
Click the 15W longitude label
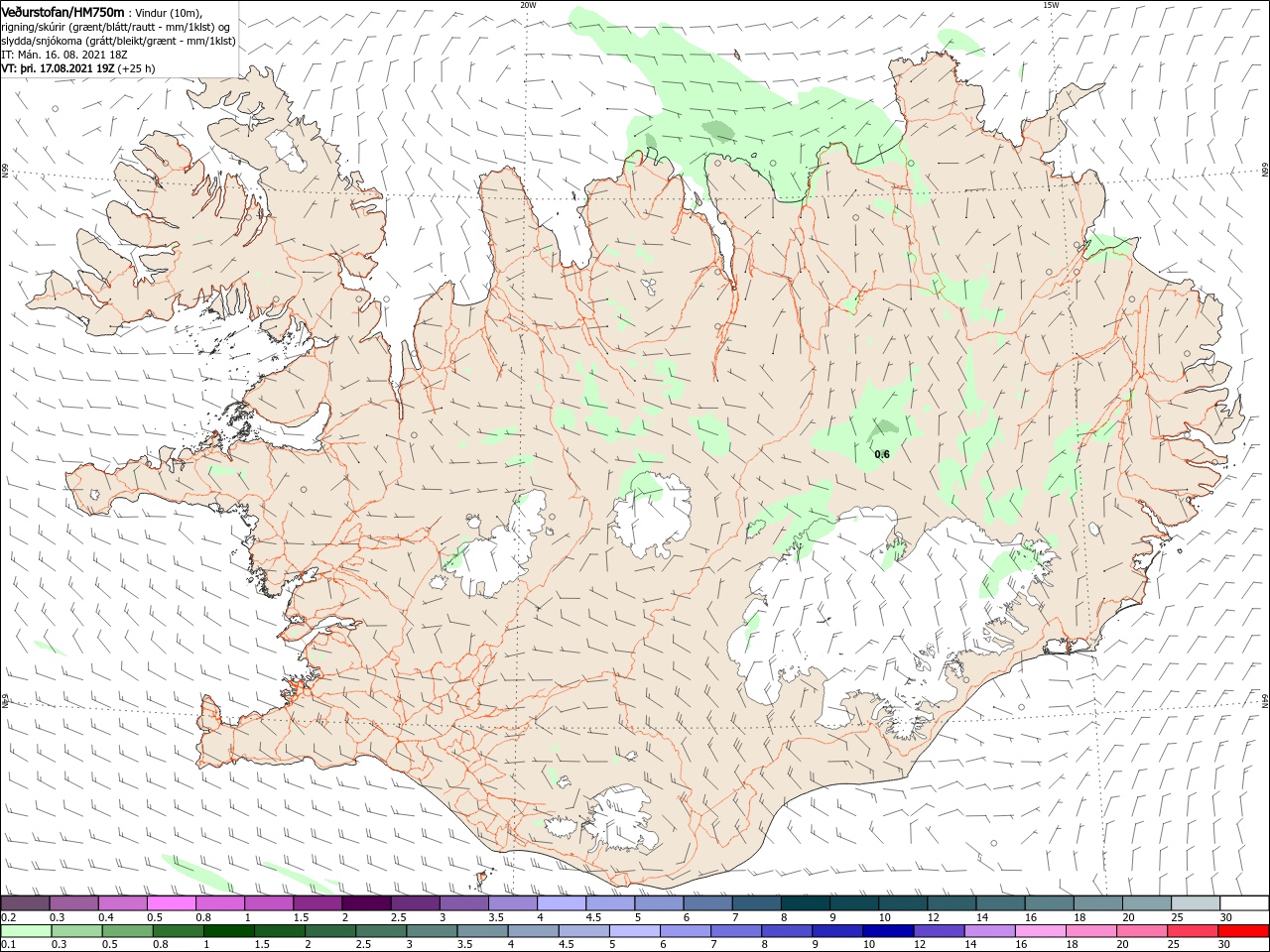(1051, 5)
